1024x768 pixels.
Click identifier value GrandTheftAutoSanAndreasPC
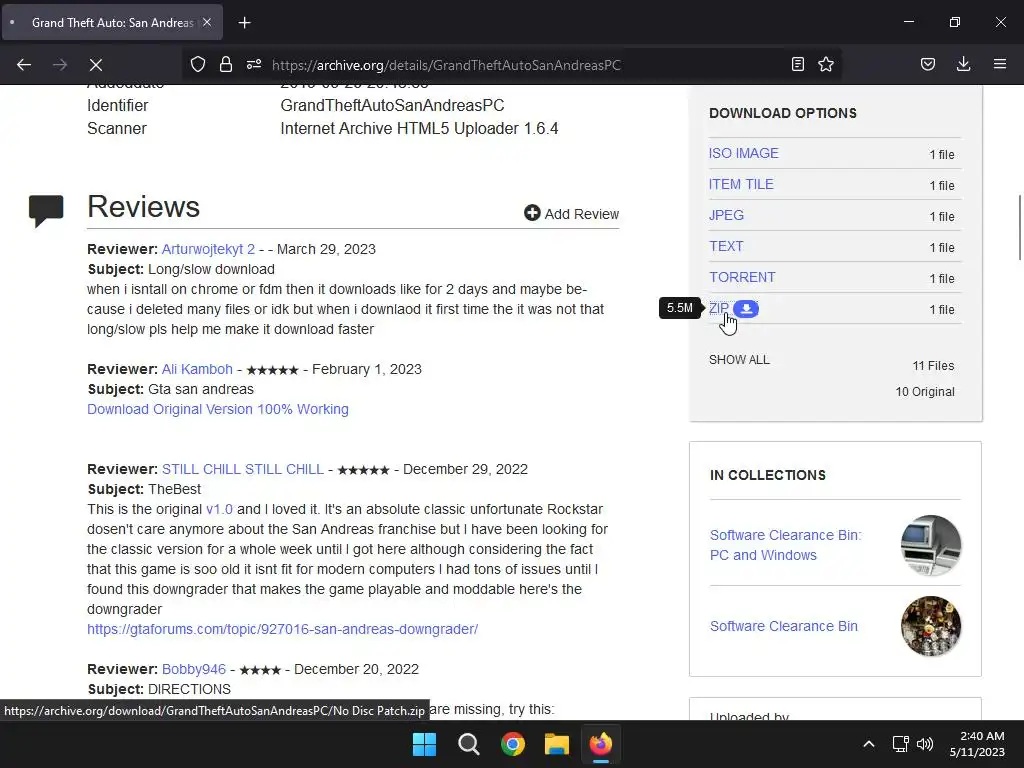[x=392, y=105]
